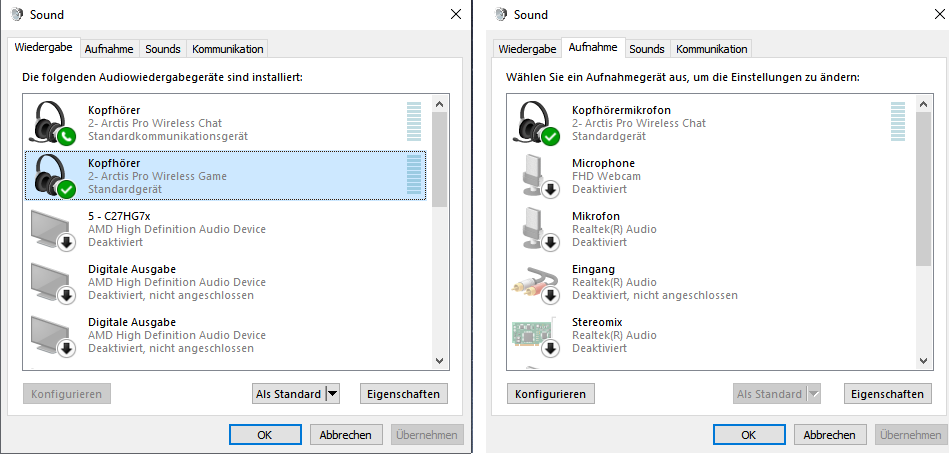Select "Kopfhörermikrofon" device name
The image size is (949, 454).
click(621, 110)
